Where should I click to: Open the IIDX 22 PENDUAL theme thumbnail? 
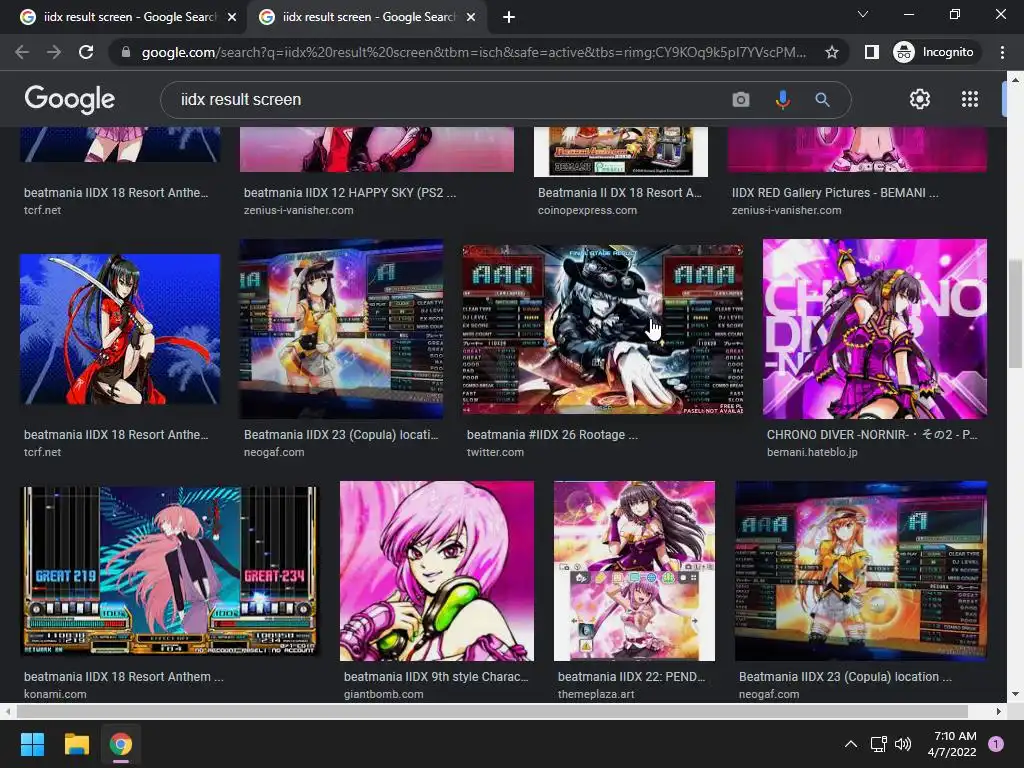634,571
